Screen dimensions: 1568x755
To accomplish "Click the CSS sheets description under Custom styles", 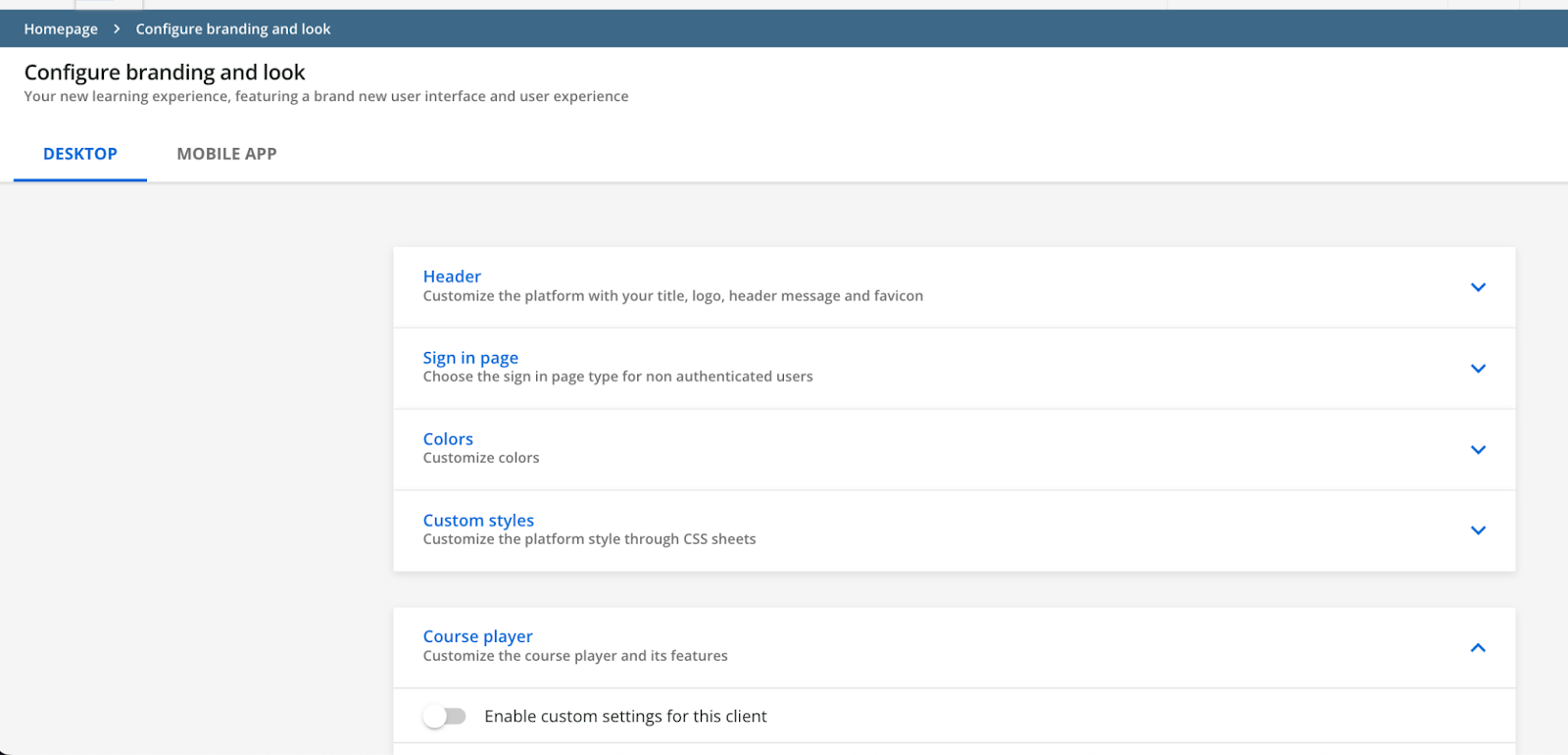I will pos(589,539).
